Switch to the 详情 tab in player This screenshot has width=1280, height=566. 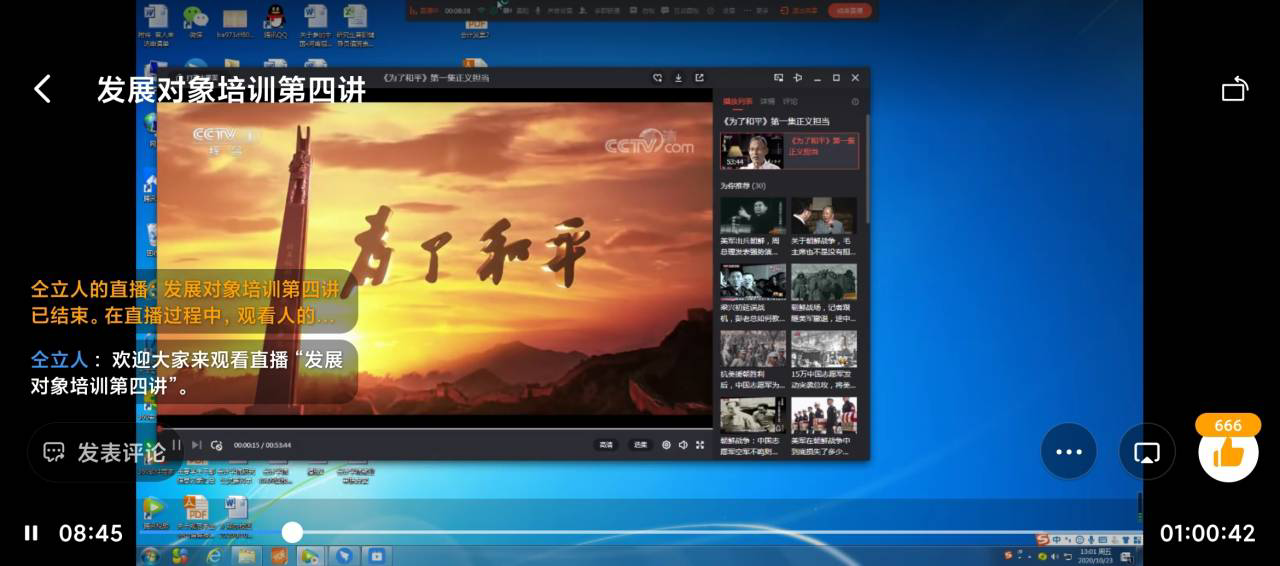click(x=767, y=101)
